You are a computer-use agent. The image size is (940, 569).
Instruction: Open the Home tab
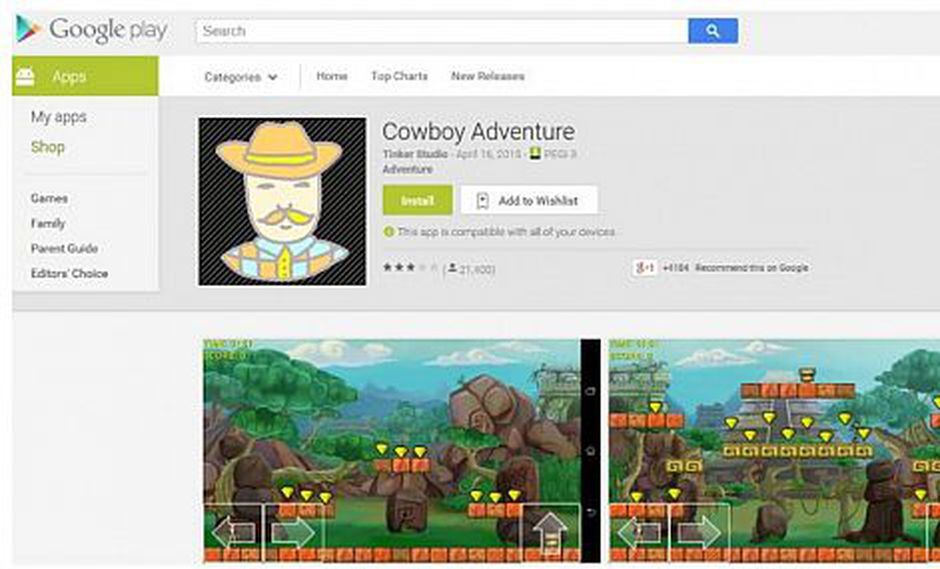click(x=332, y=76)
